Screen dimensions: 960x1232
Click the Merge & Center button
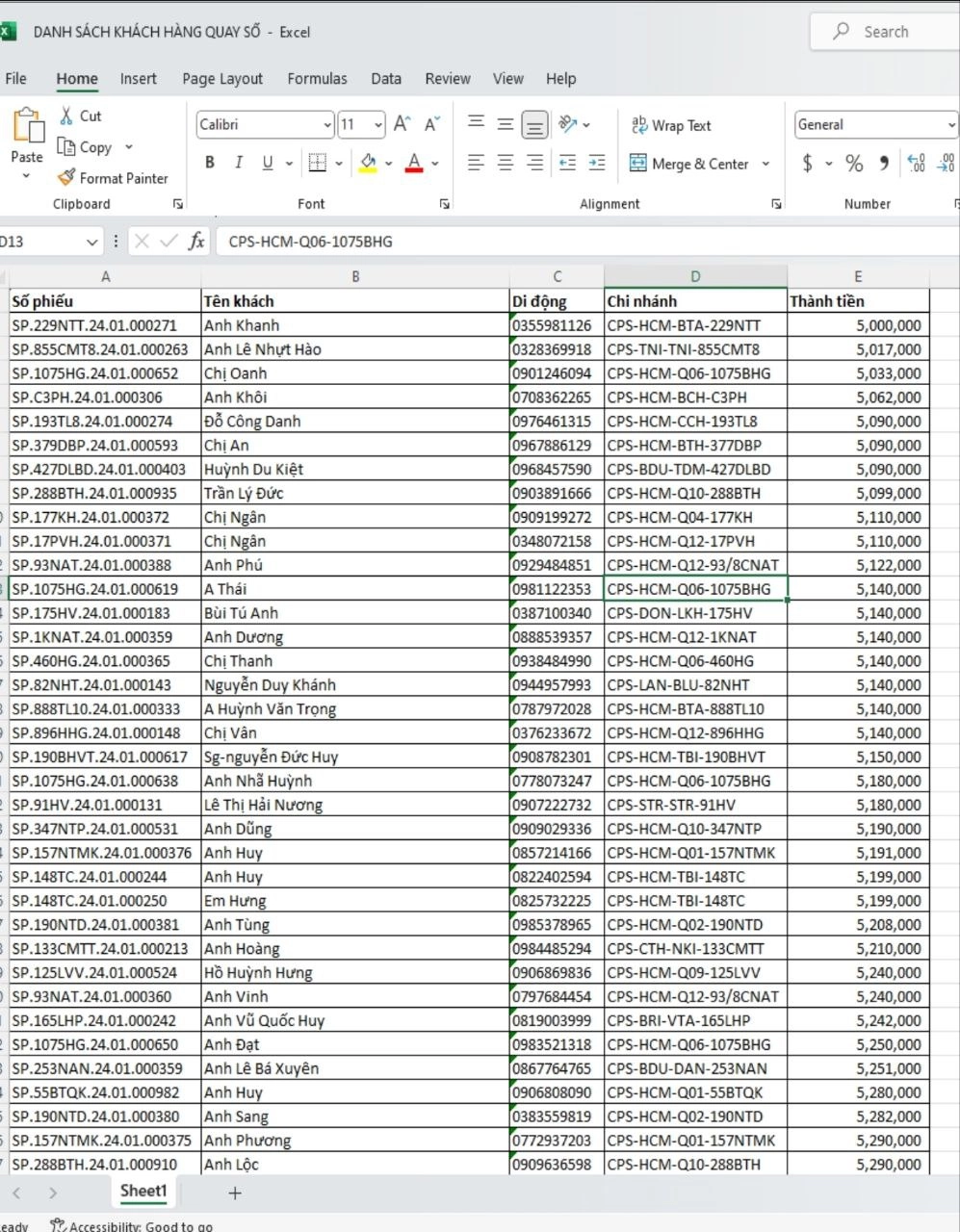(689, 164)
